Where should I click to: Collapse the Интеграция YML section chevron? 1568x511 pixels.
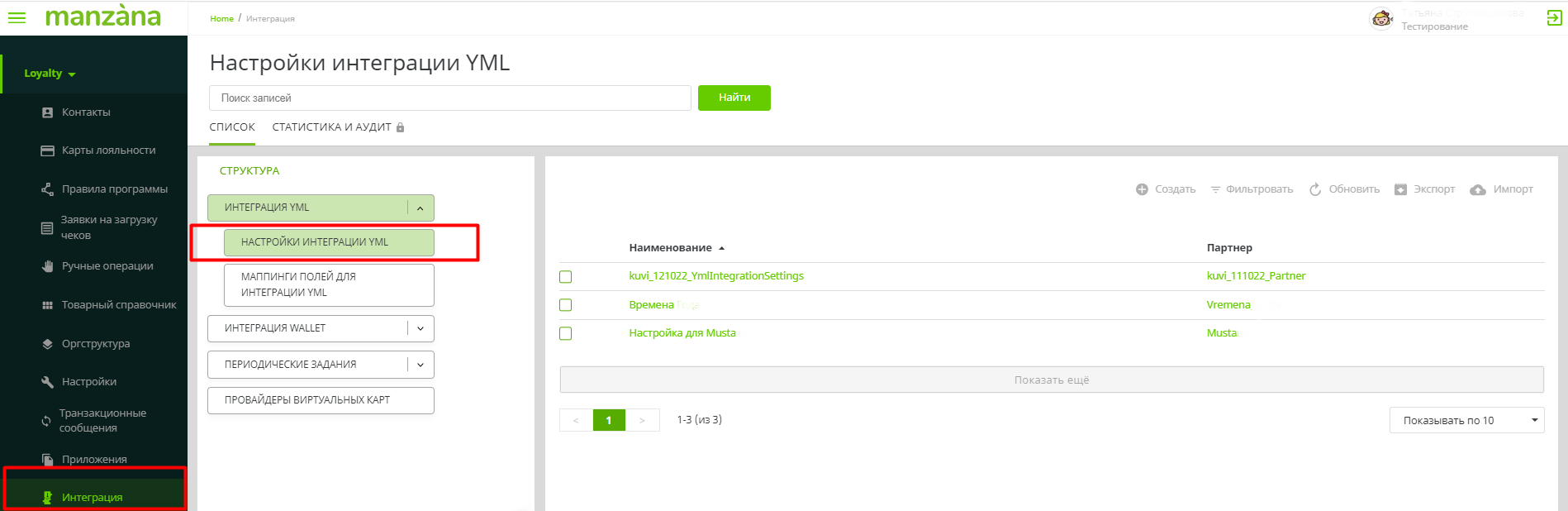pos(421,208)
